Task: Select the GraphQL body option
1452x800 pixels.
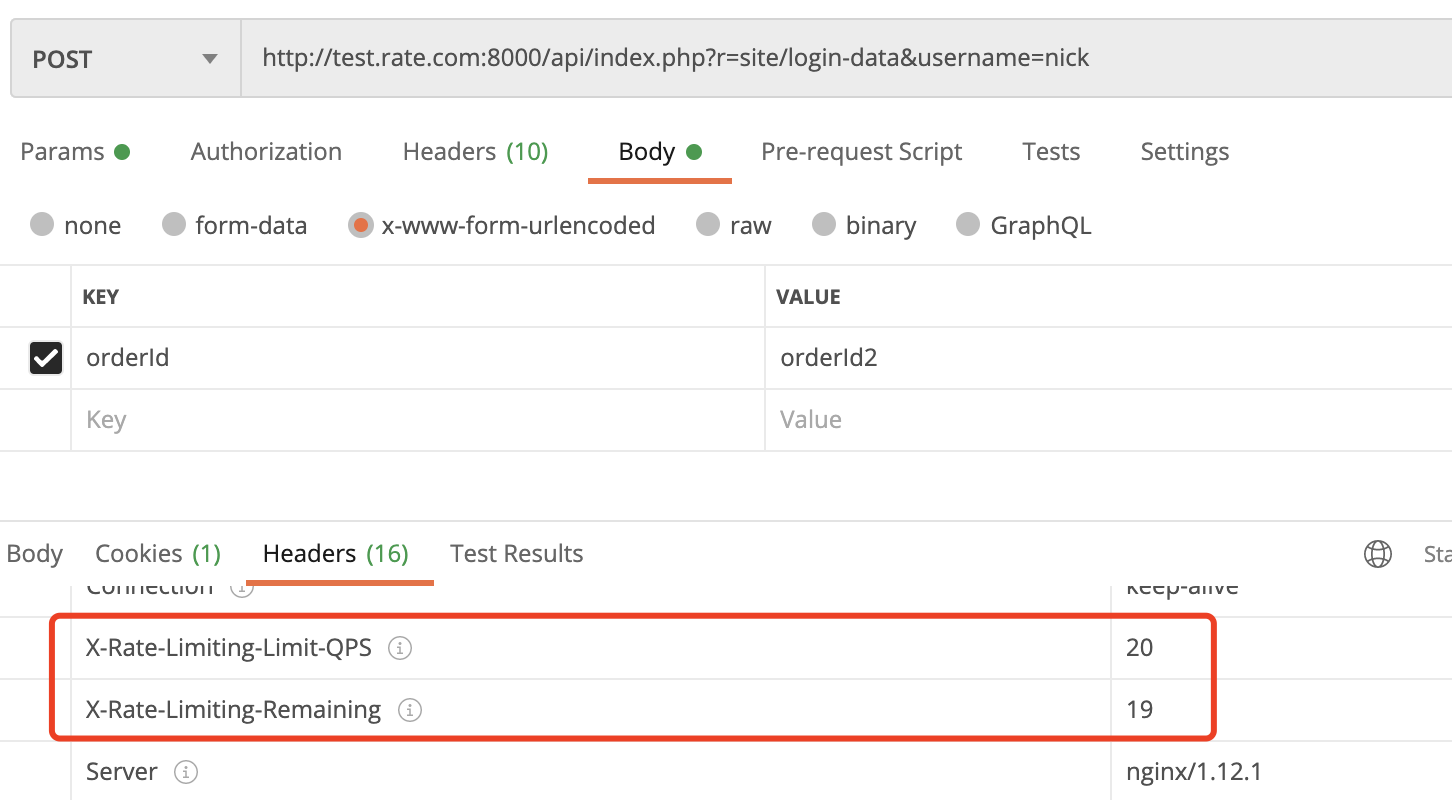Action: coord(968,225)
